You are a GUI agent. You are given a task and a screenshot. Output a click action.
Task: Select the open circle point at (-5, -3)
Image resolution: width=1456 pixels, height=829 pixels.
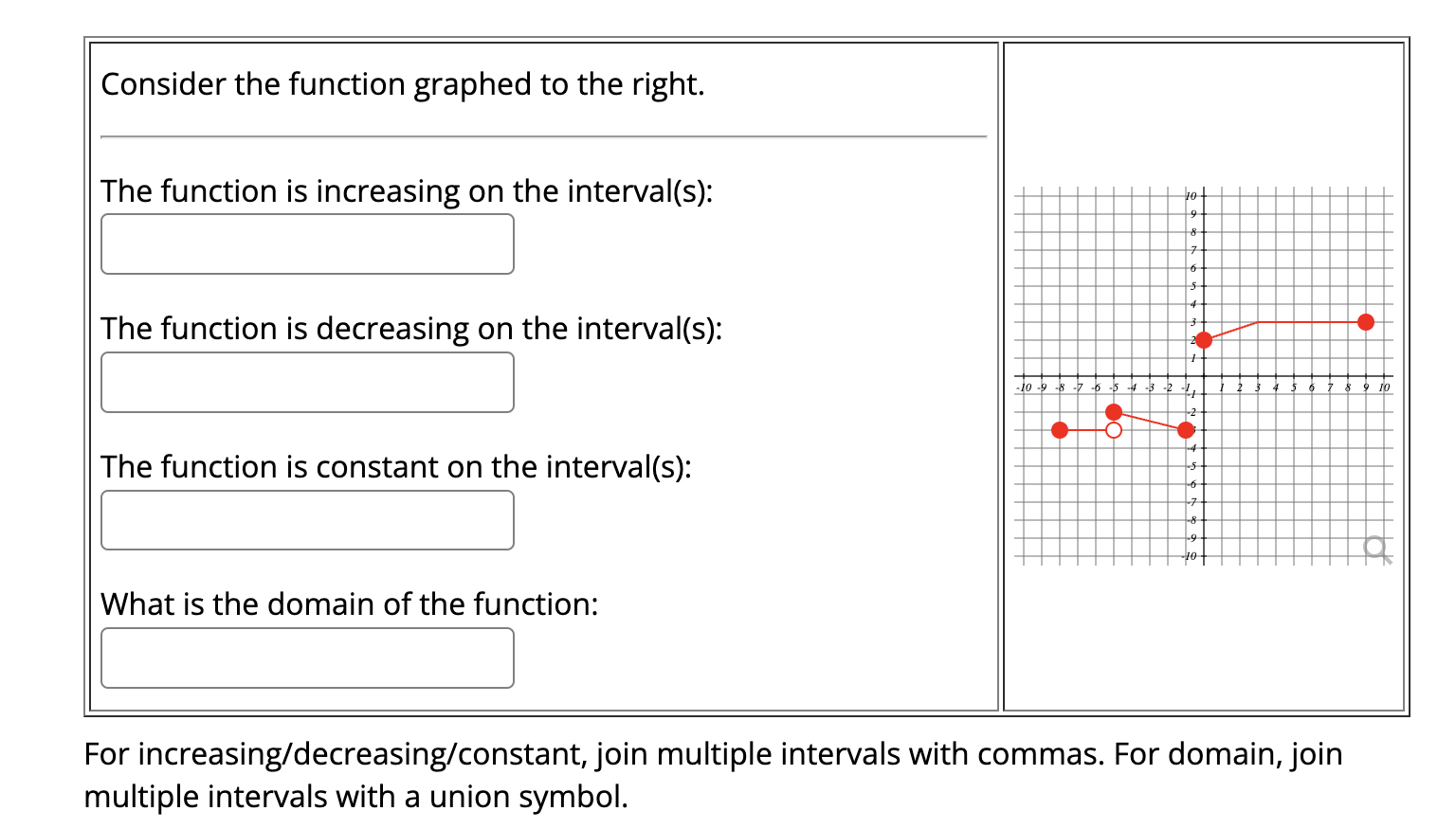click(1114, 430)
